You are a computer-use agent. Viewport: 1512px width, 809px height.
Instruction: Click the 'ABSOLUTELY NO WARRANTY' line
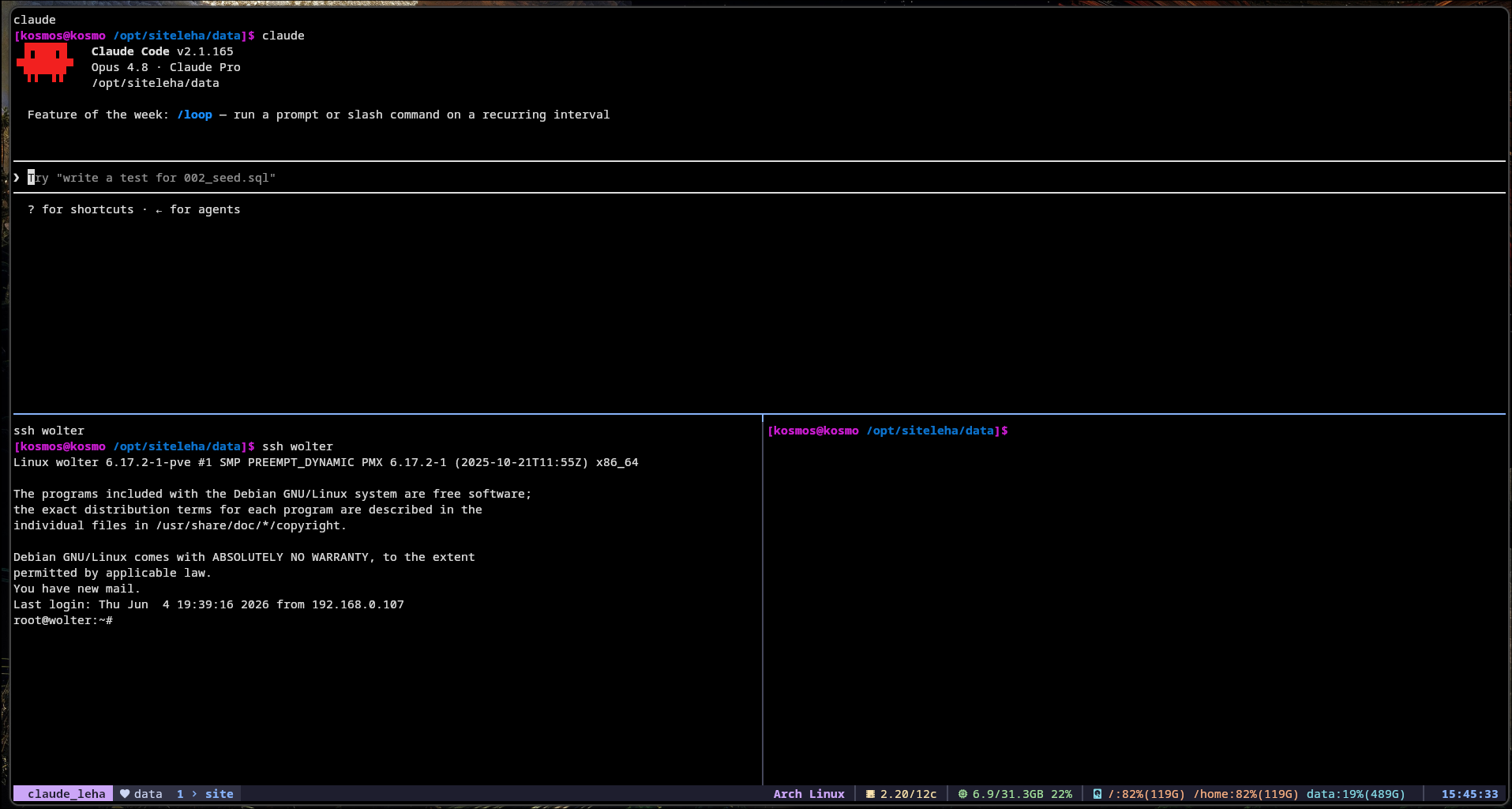pos(244,557)
